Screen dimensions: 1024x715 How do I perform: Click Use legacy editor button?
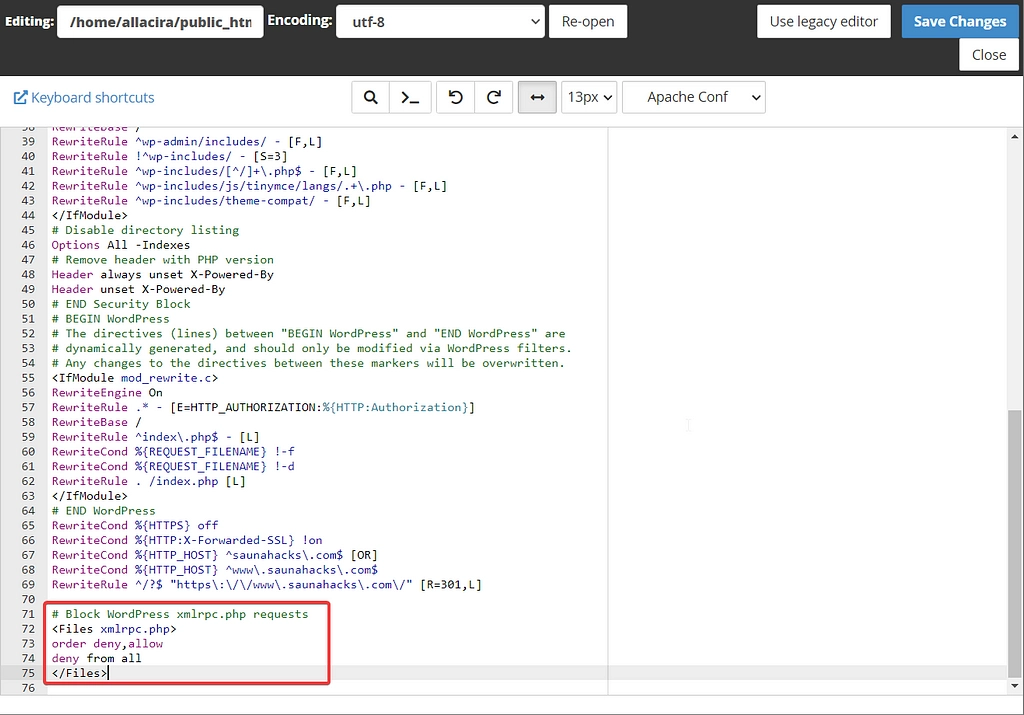824,22
